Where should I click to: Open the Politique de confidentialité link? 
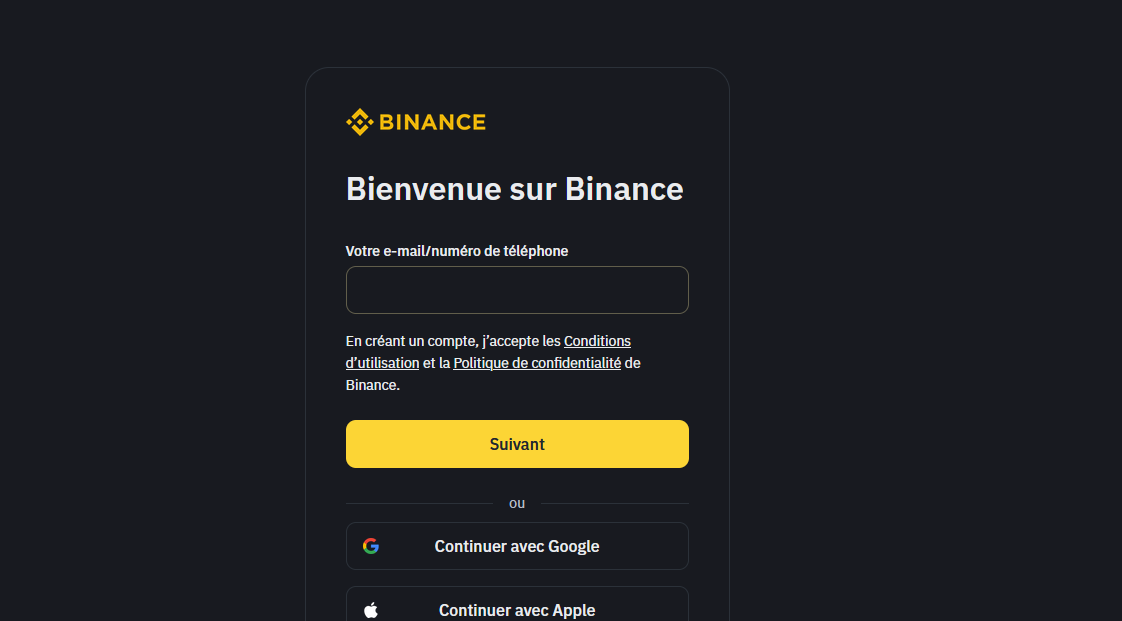click(536, 362)
